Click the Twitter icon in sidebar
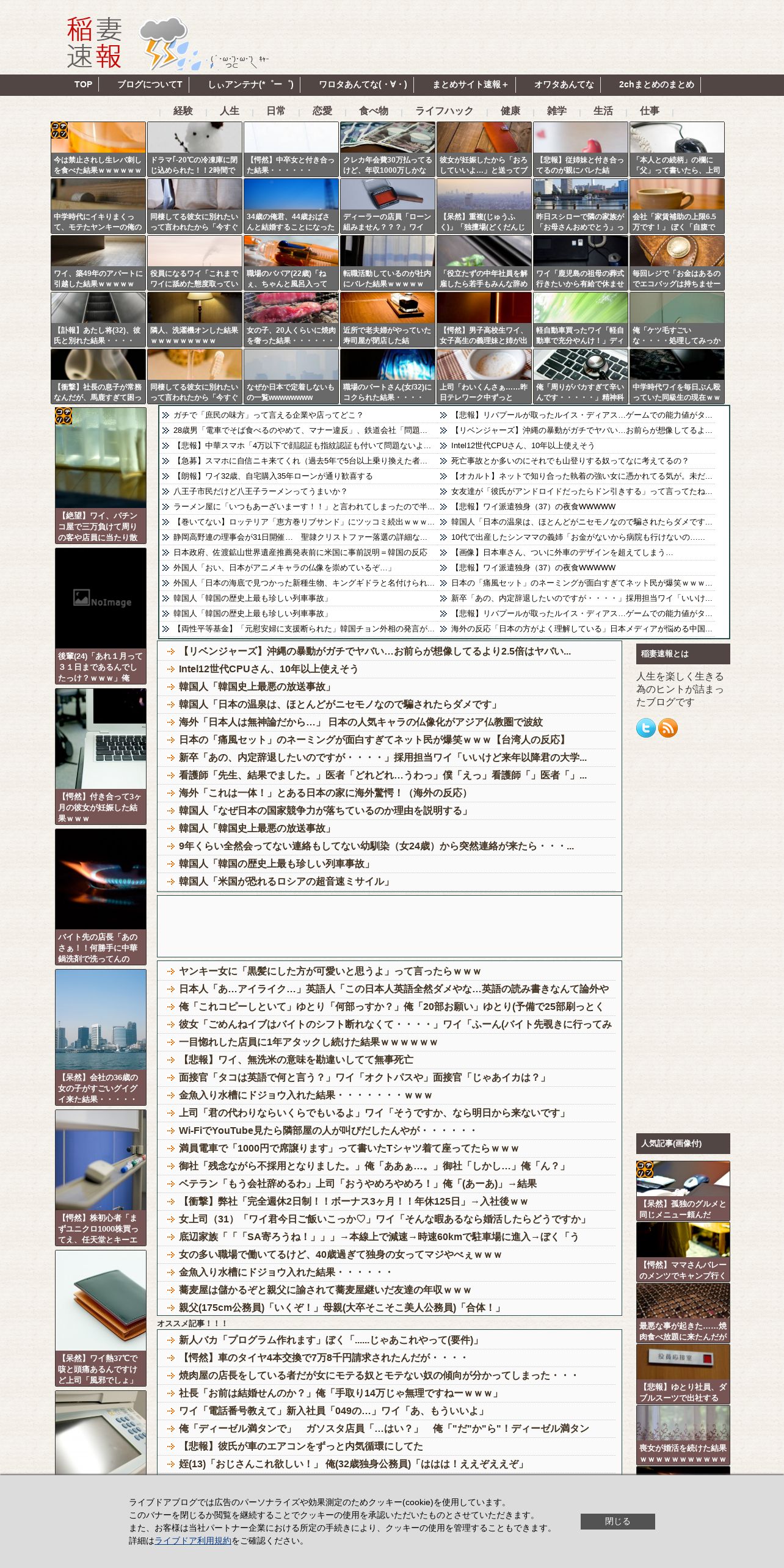Image resolution: width=784 pixels, height=1568 pixels. click(x=645, y=728)
